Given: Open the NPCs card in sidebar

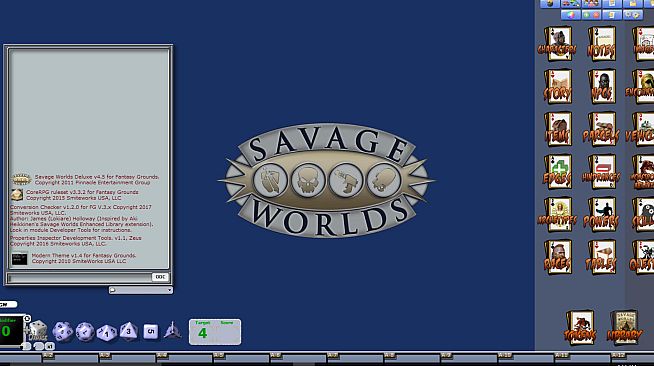Looking at the screenshot, I should 601,86.
